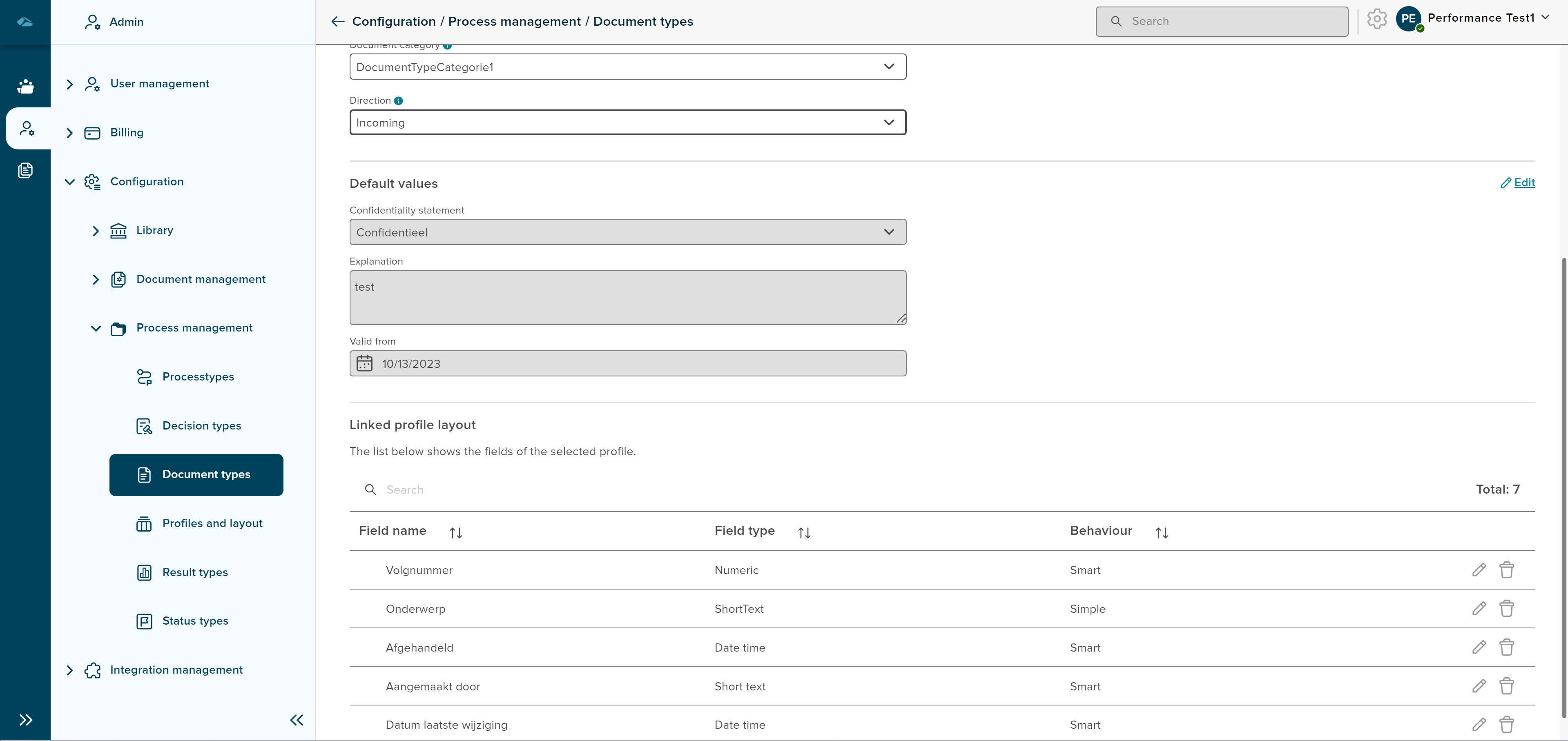The width and height of the screenshot is (1568, 741).
Task: Sort the table by Field type
Action: click(x=803, y=532)
